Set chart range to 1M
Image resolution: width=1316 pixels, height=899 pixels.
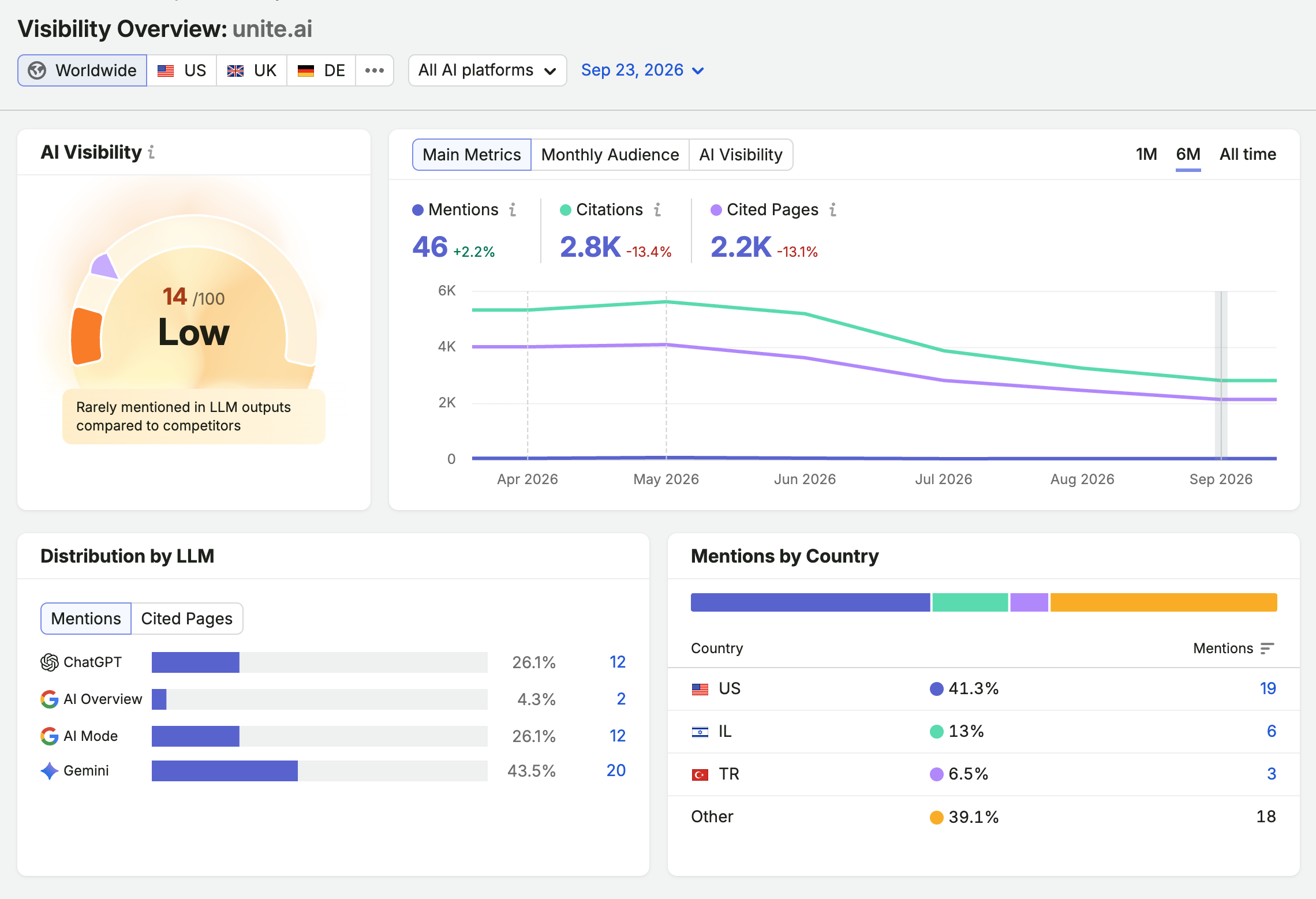(1146, 154)
